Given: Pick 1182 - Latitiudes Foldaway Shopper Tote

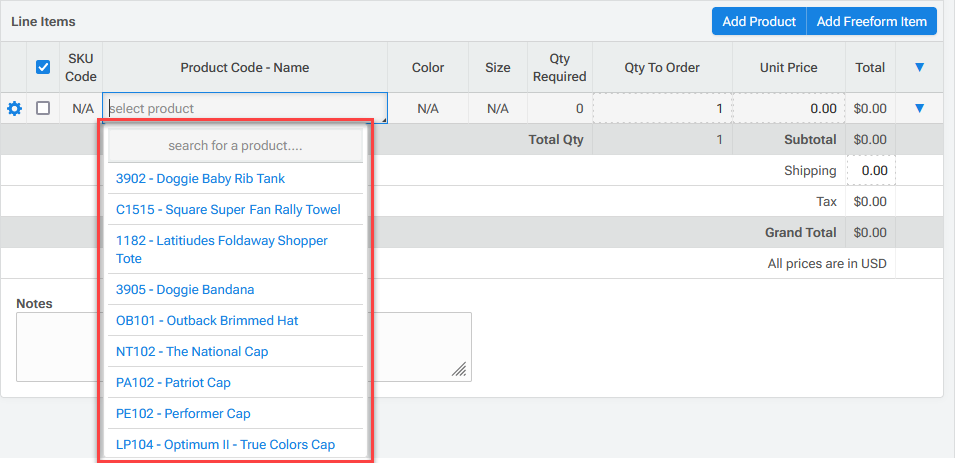Looking at the screenshot, I should click(x=222, y=249).
